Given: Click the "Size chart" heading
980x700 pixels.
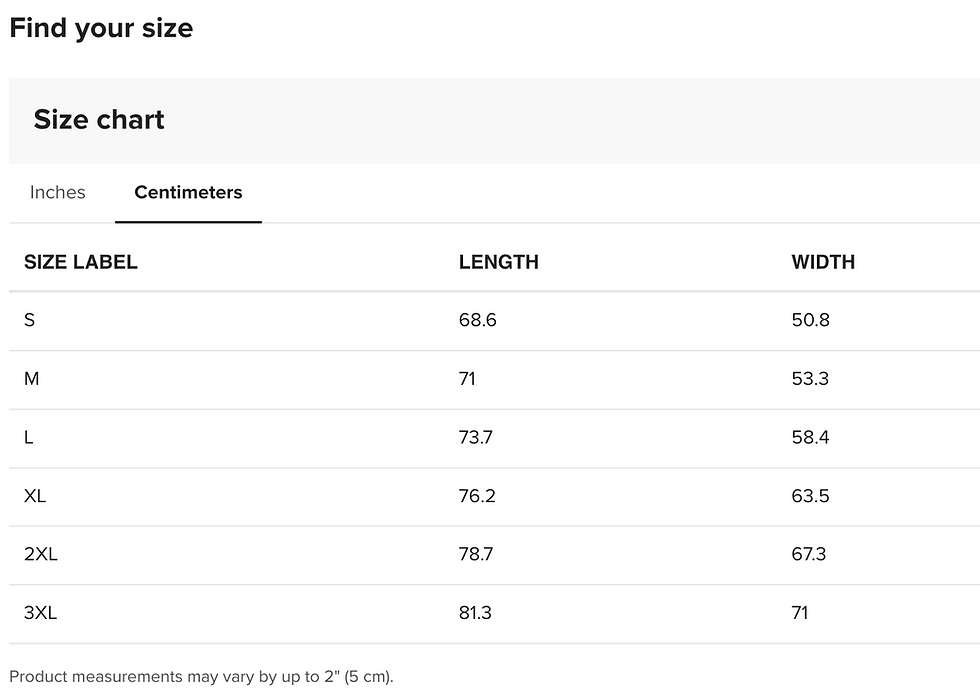Looking at the screenshot, I should pos(99,120).
